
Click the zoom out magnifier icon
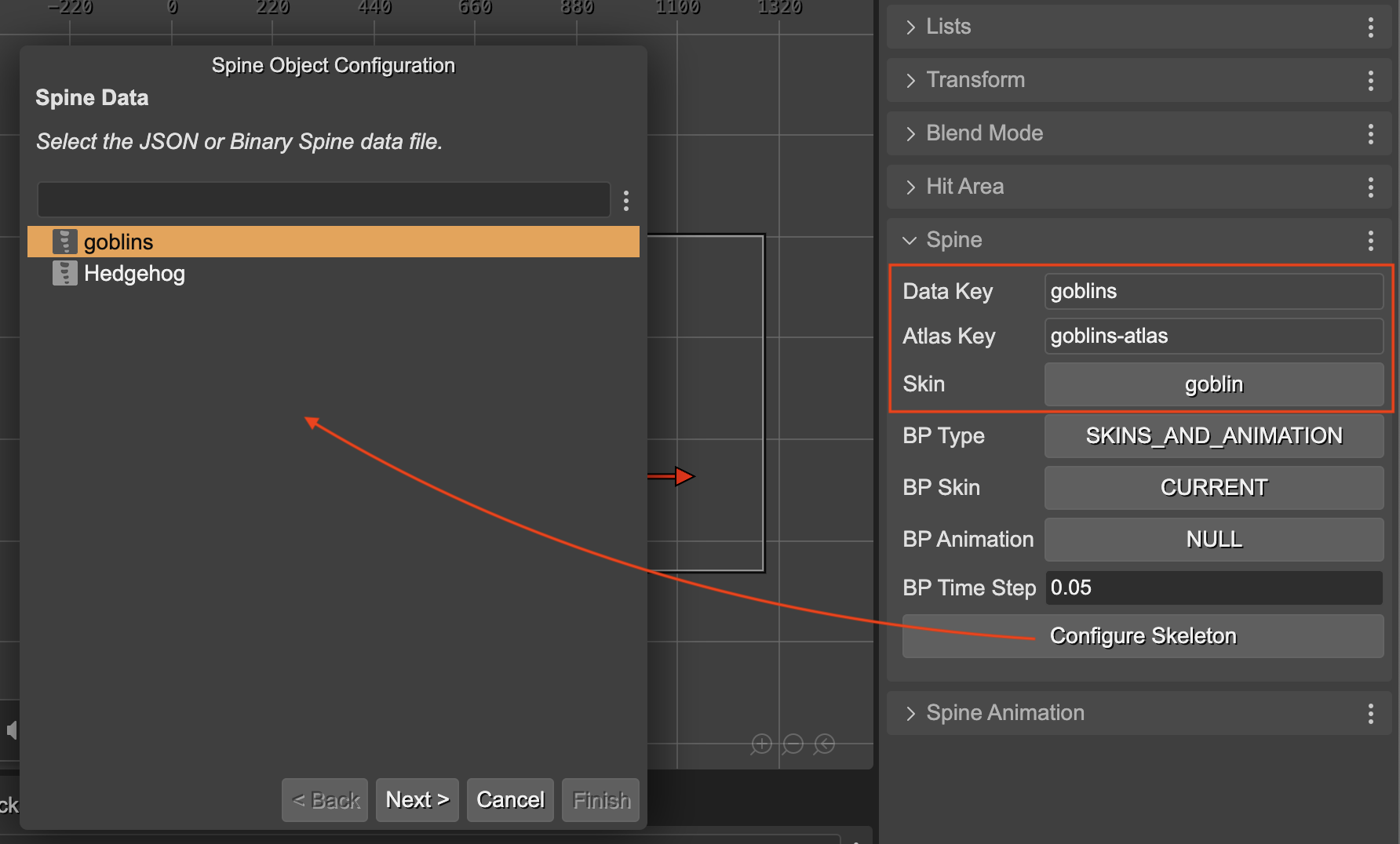793,744
